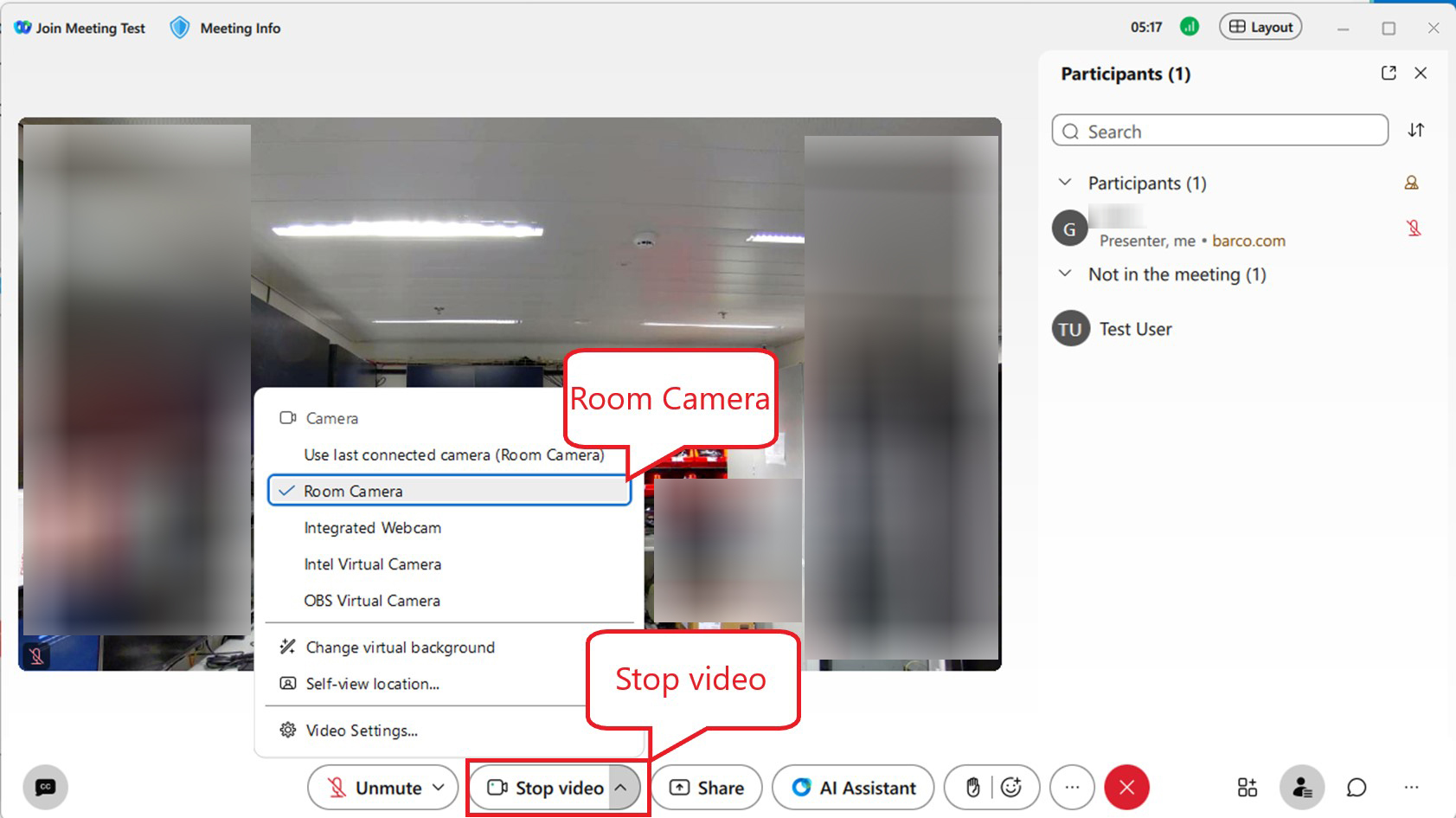Open Video Settings from the menu
Screen dimensions: 1456x818
click(362, 731)
